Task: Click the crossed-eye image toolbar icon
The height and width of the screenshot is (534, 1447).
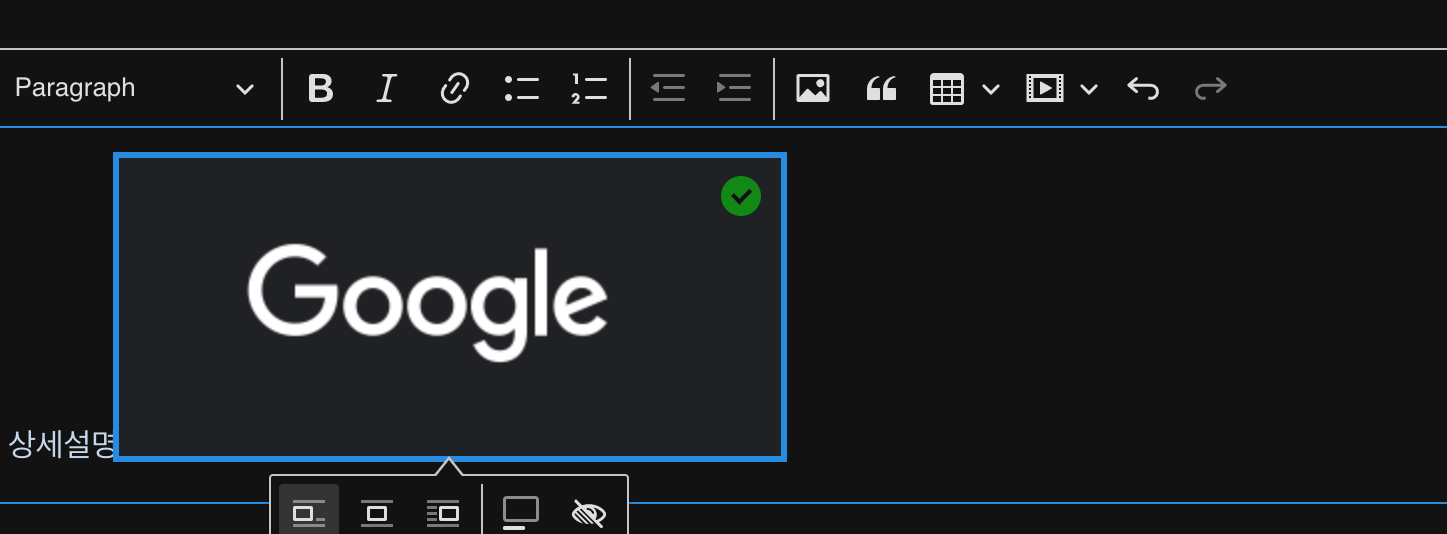Action: pos(588,512)
